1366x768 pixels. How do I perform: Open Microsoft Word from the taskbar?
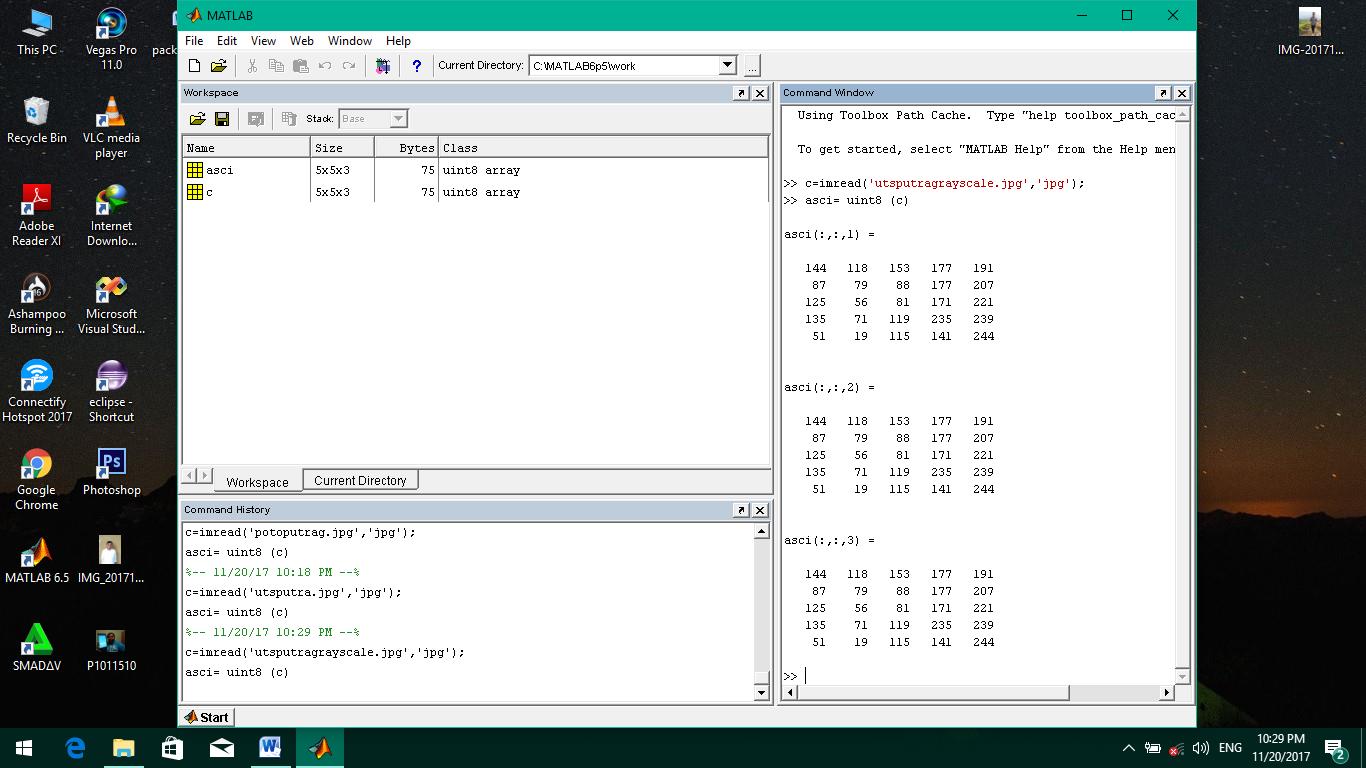point(271,747)
